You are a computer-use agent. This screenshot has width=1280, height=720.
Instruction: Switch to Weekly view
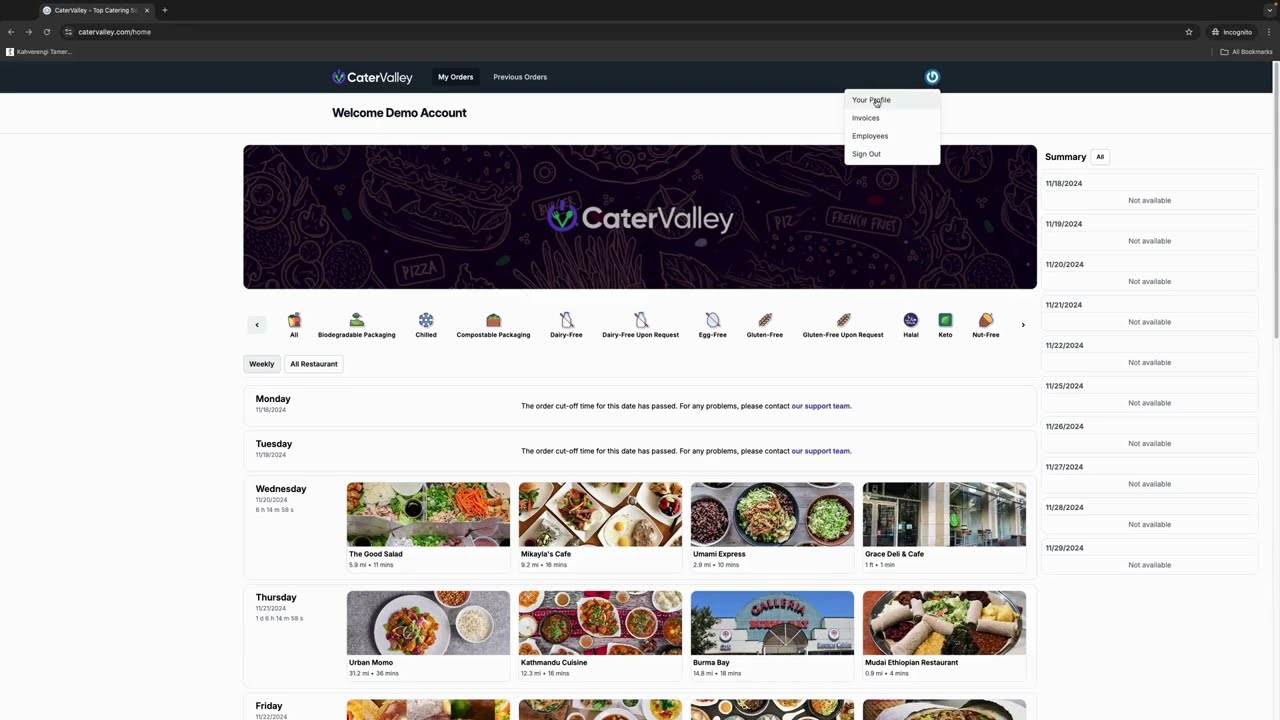coord(262,364)
